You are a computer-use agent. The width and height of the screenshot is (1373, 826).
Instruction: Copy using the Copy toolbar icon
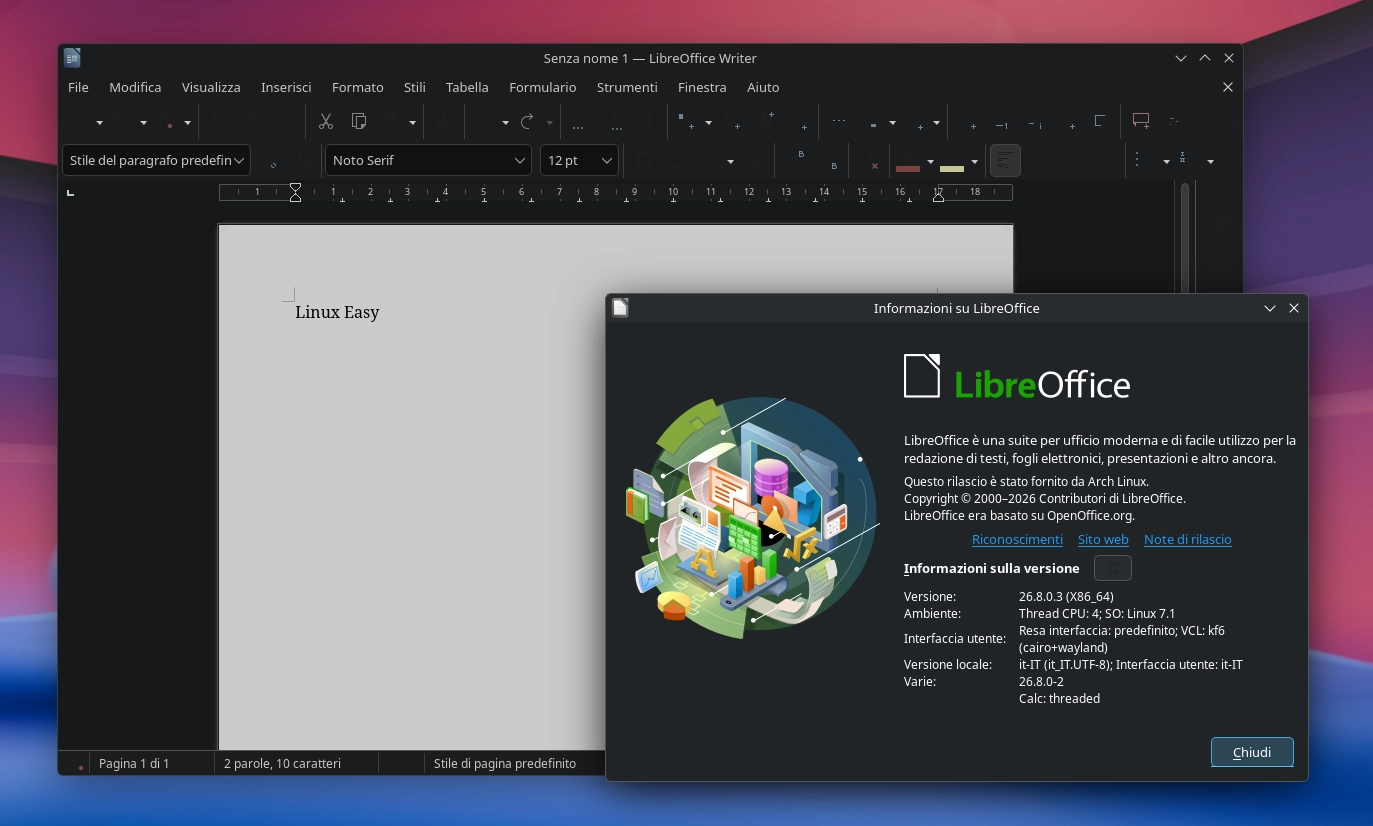tap(358, 122)
